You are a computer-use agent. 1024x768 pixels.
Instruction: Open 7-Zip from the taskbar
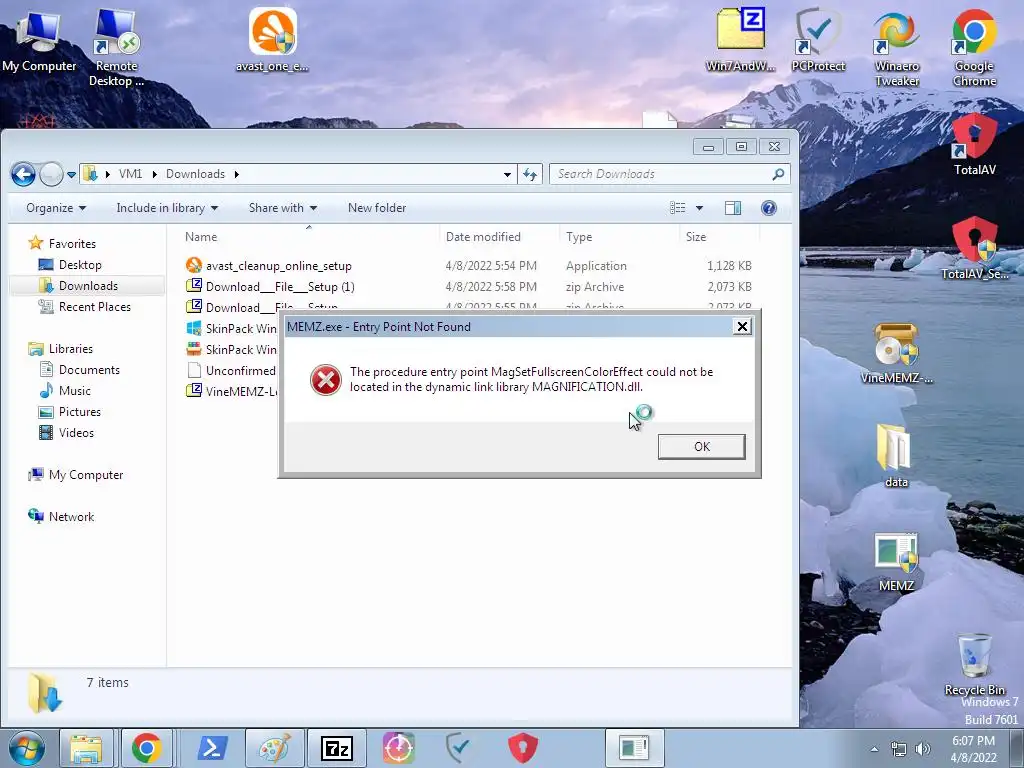336,748
